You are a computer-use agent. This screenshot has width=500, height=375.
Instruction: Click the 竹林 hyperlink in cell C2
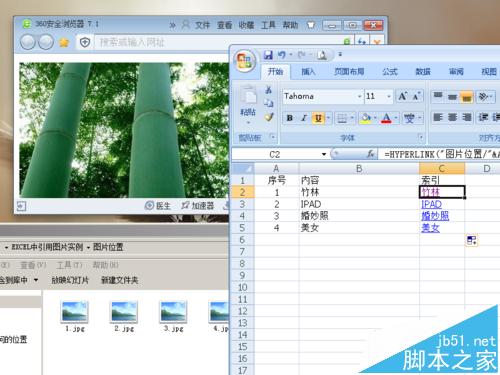coord(430,192)
